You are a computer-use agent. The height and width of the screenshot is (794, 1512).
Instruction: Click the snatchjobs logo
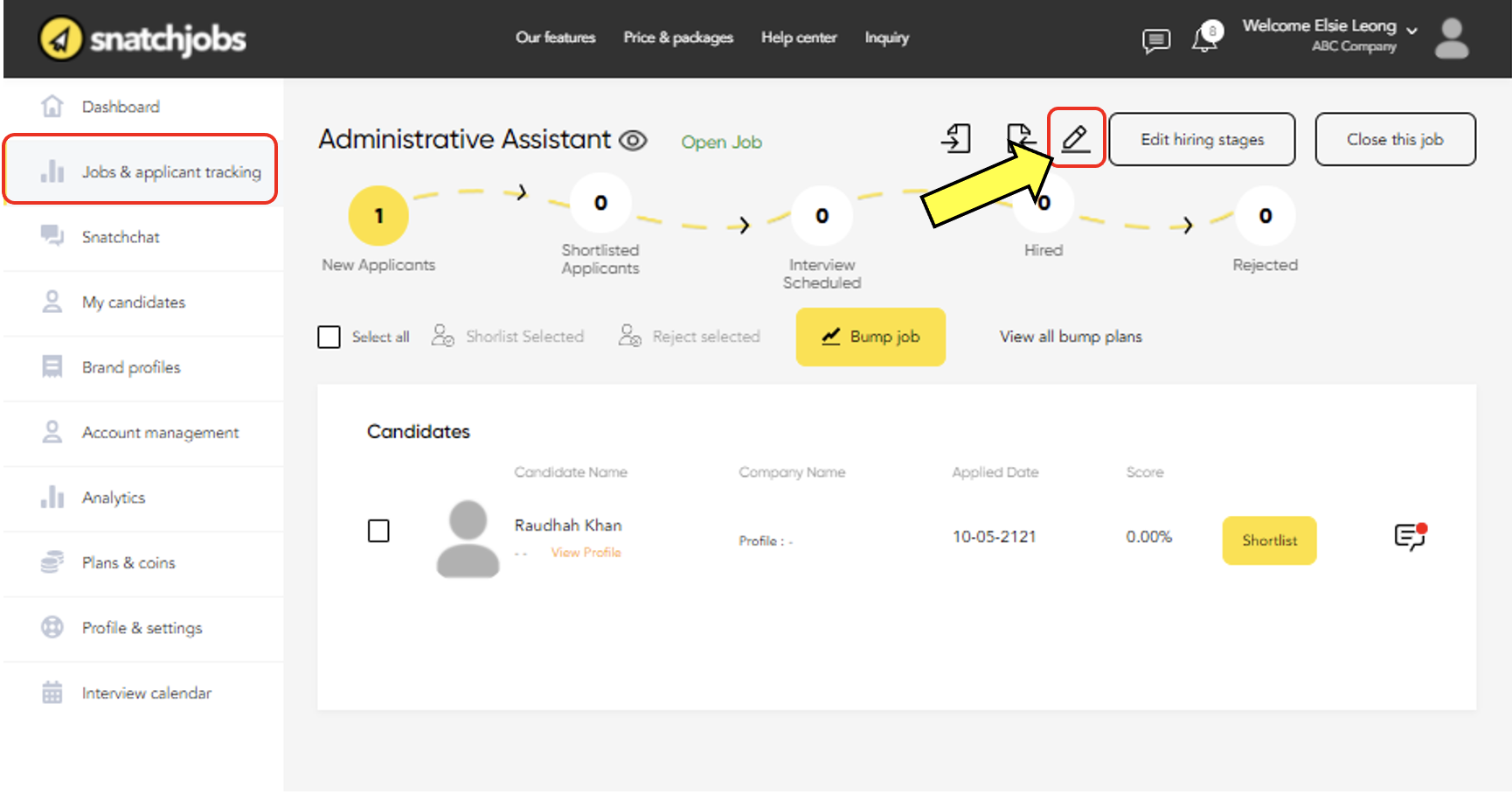(x=142, y=39)
